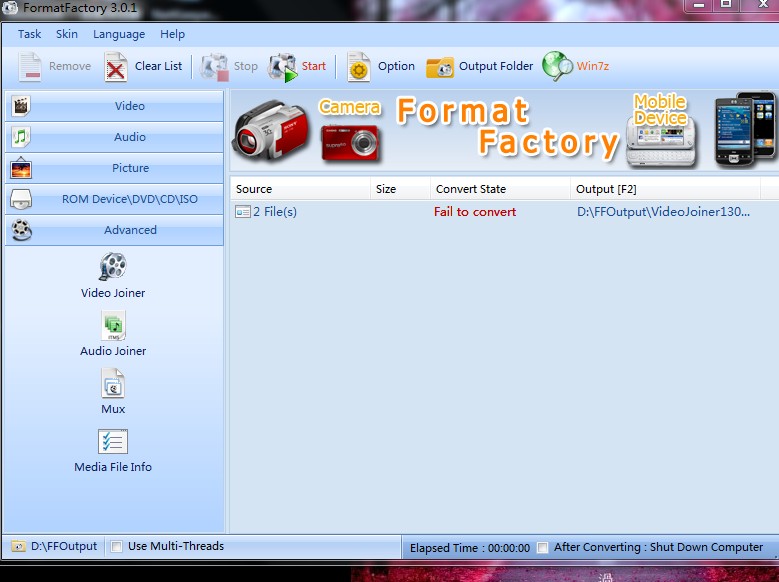Click the Clear List toolbar icon
This screenshot has height=582, width=779.
coord(117,67)
